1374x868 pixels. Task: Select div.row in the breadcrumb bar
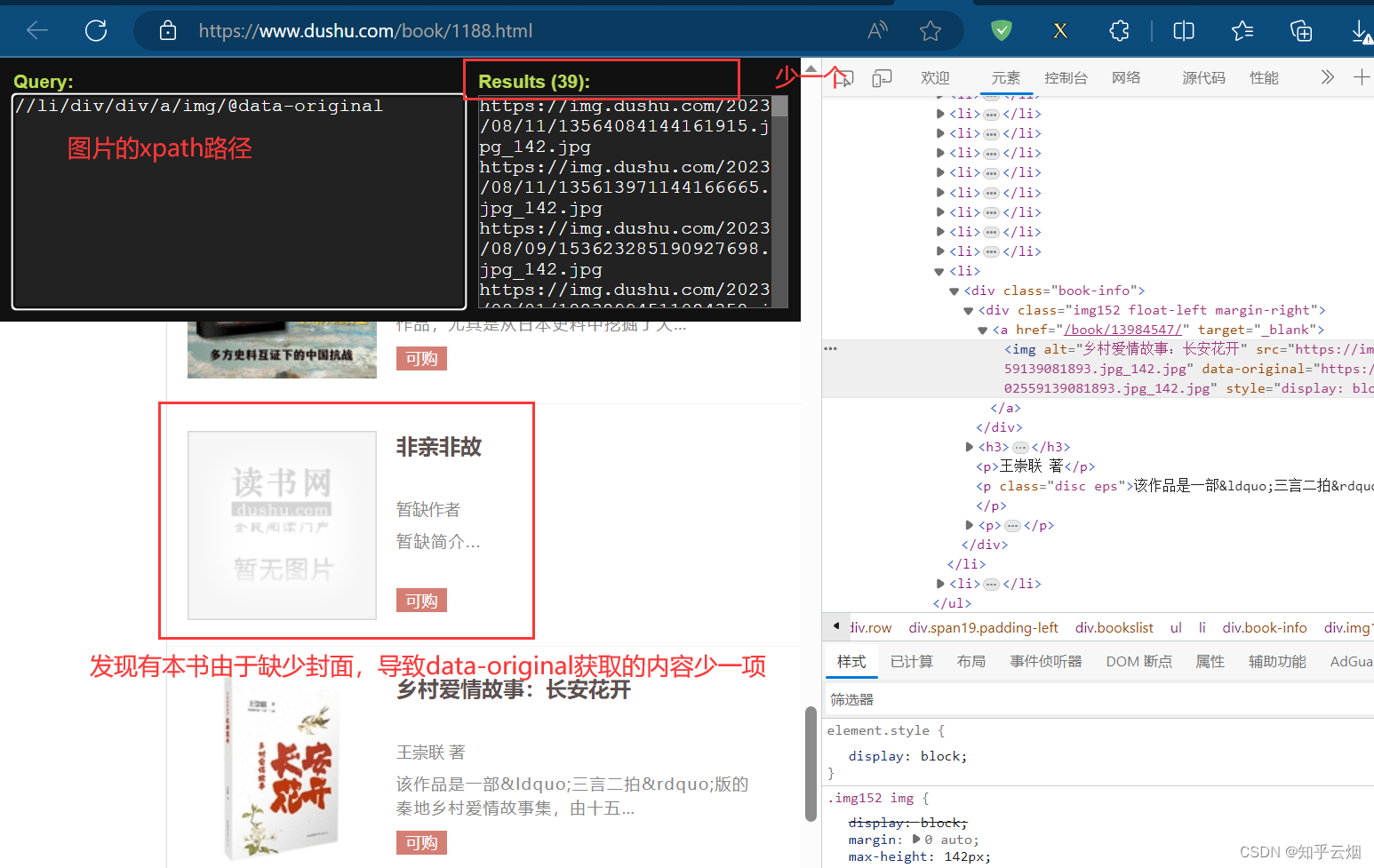coord(870,627)
